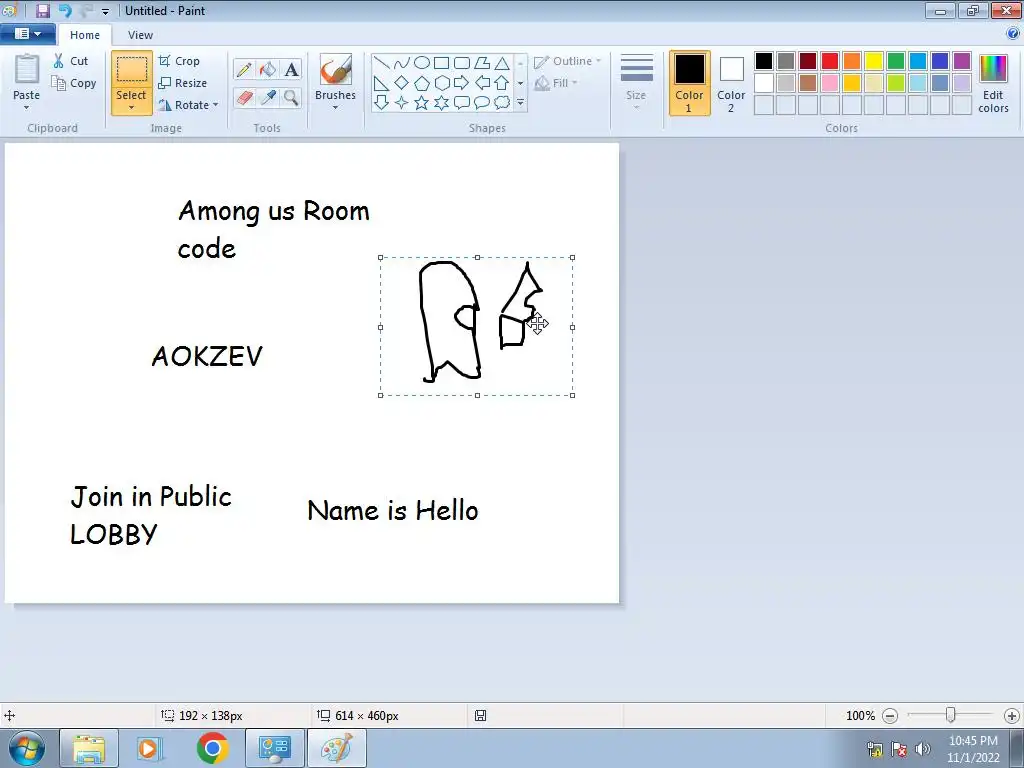Click the Save icon in quick access toolbar
Image resolution: width=1024 pixels, height=768 pixels.
tap(43, 10)
